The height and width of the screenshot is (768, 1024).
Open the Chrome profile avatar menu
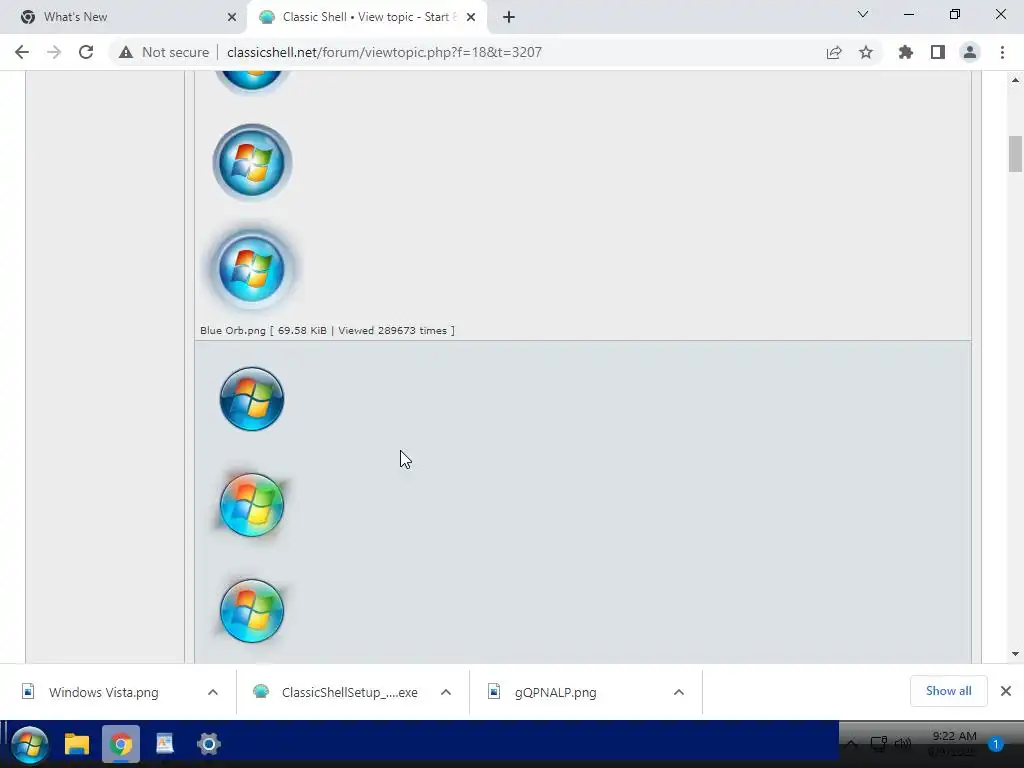pos(970,52)
